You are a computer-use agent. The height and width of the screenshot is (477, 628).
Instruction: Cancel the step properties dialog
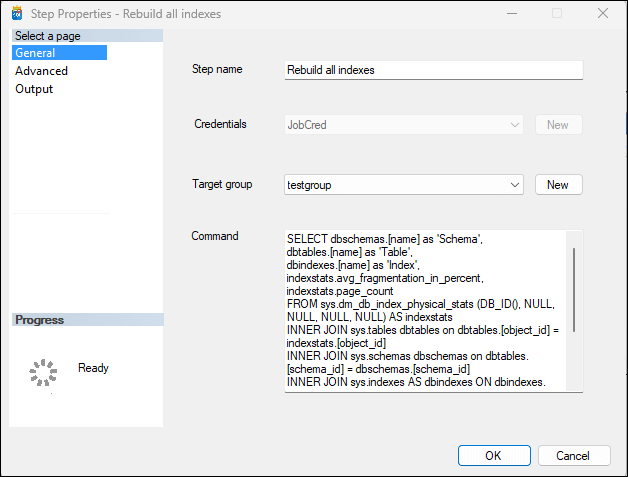[573, 455]
